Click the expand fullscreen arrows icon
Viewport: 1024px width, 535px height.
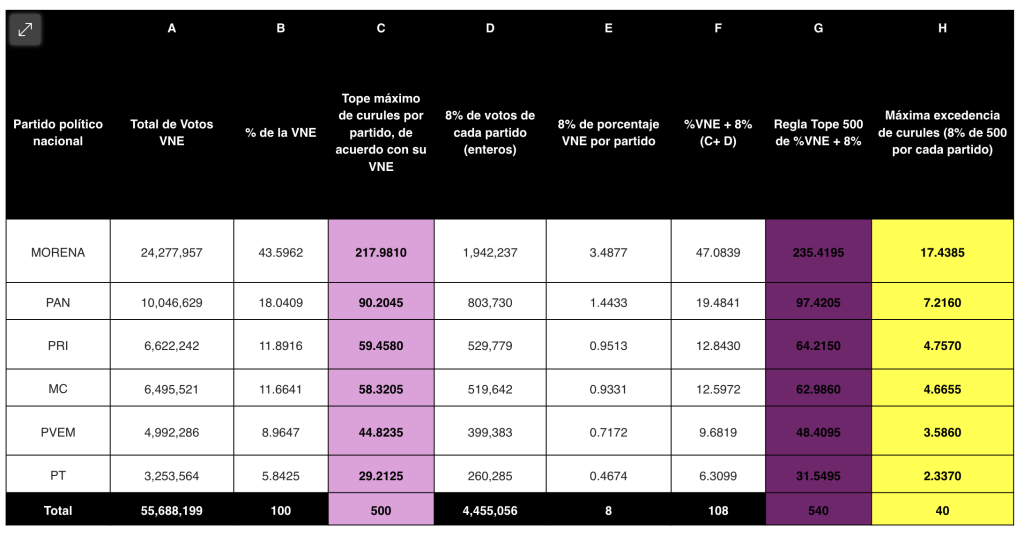[25, 29]
